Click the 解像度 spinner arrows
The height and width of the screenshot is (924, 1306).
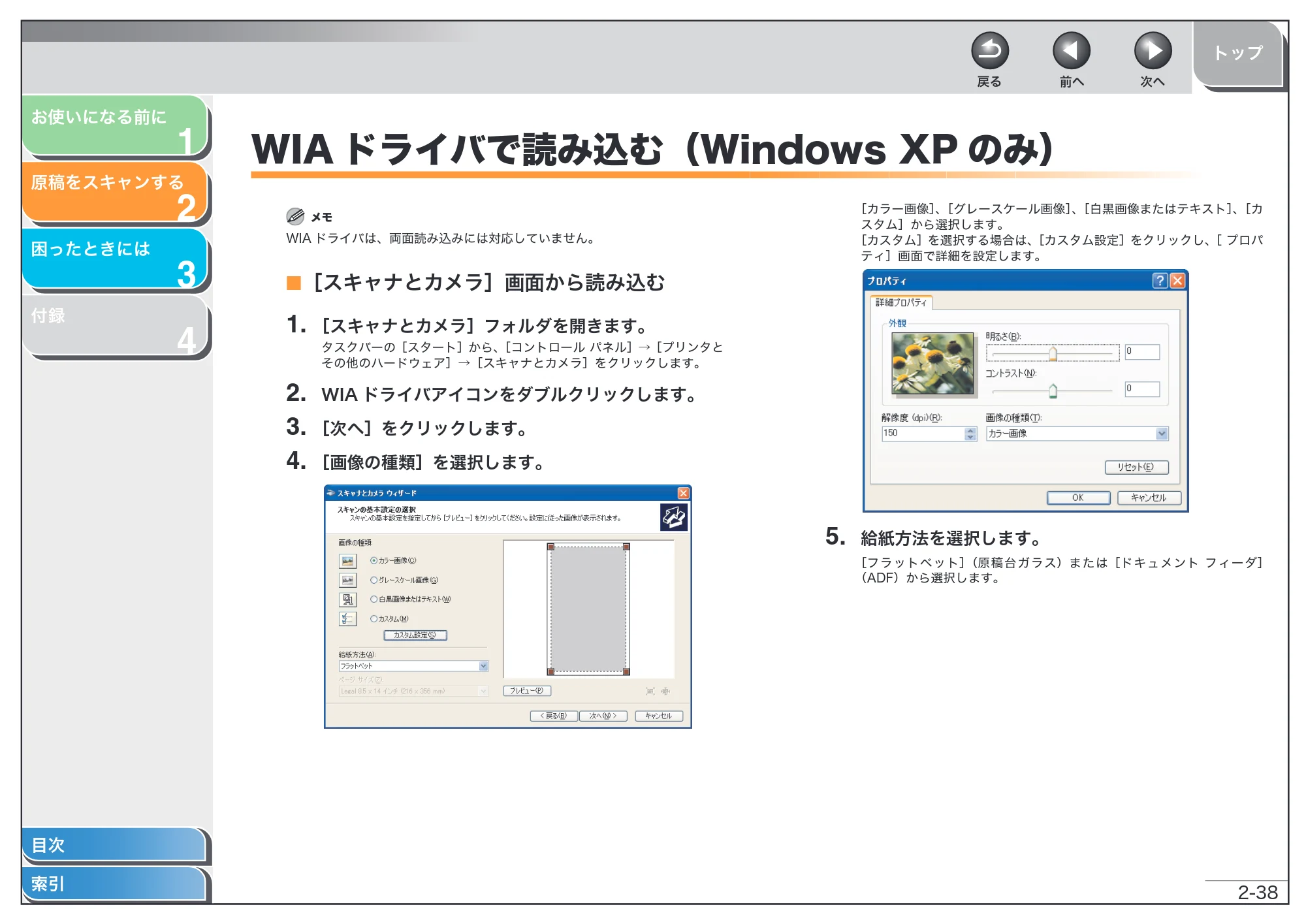(x=970, y=434)
